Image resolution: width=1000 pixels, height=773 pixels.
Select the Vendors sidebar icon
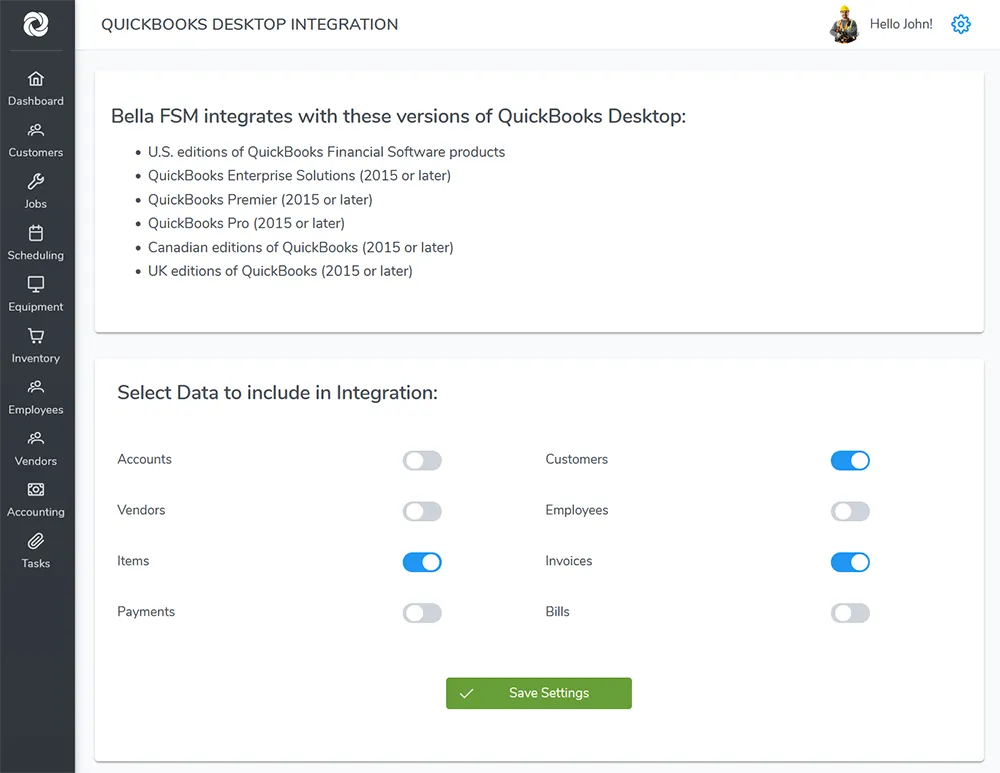[36, 439]
